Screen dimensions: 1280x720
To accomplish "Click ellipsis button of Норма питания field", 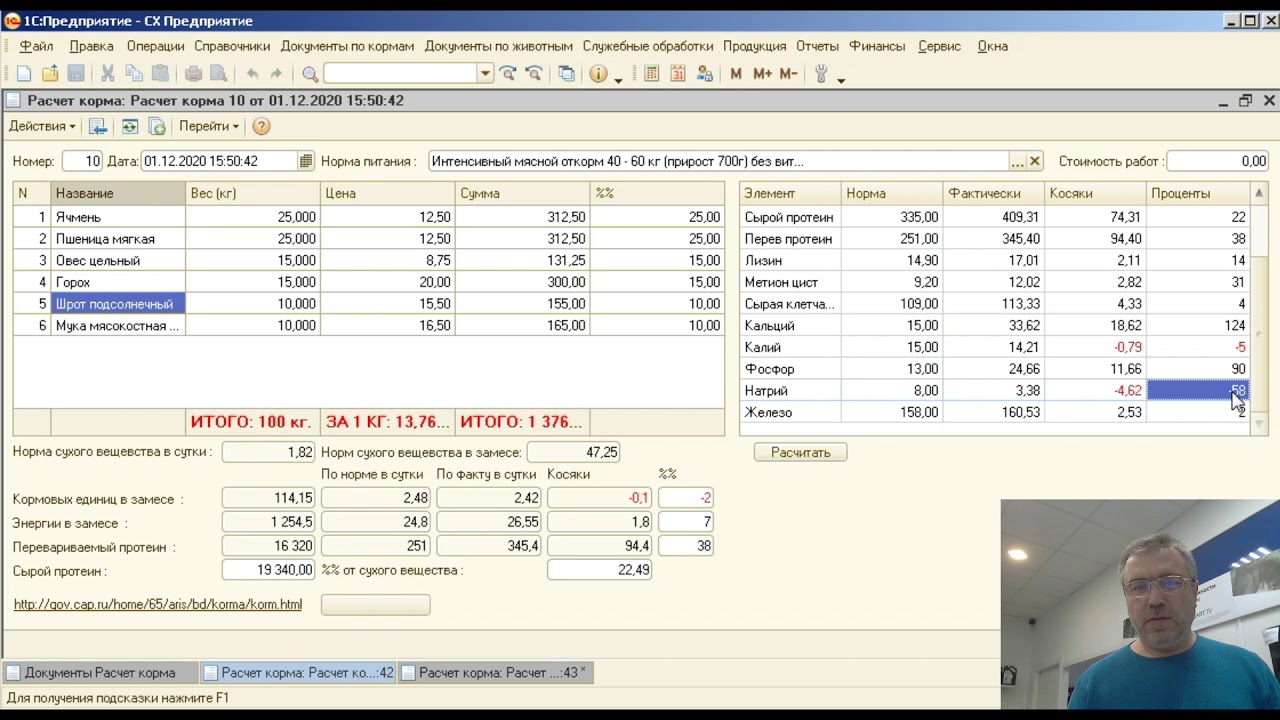I will [x=1018, y=161].
